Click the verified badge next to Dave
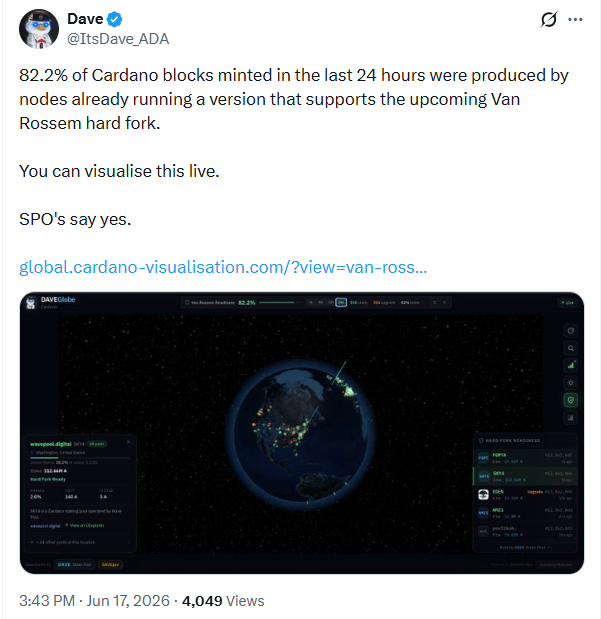Screen dimensions: 601x619 pos(115,19)
